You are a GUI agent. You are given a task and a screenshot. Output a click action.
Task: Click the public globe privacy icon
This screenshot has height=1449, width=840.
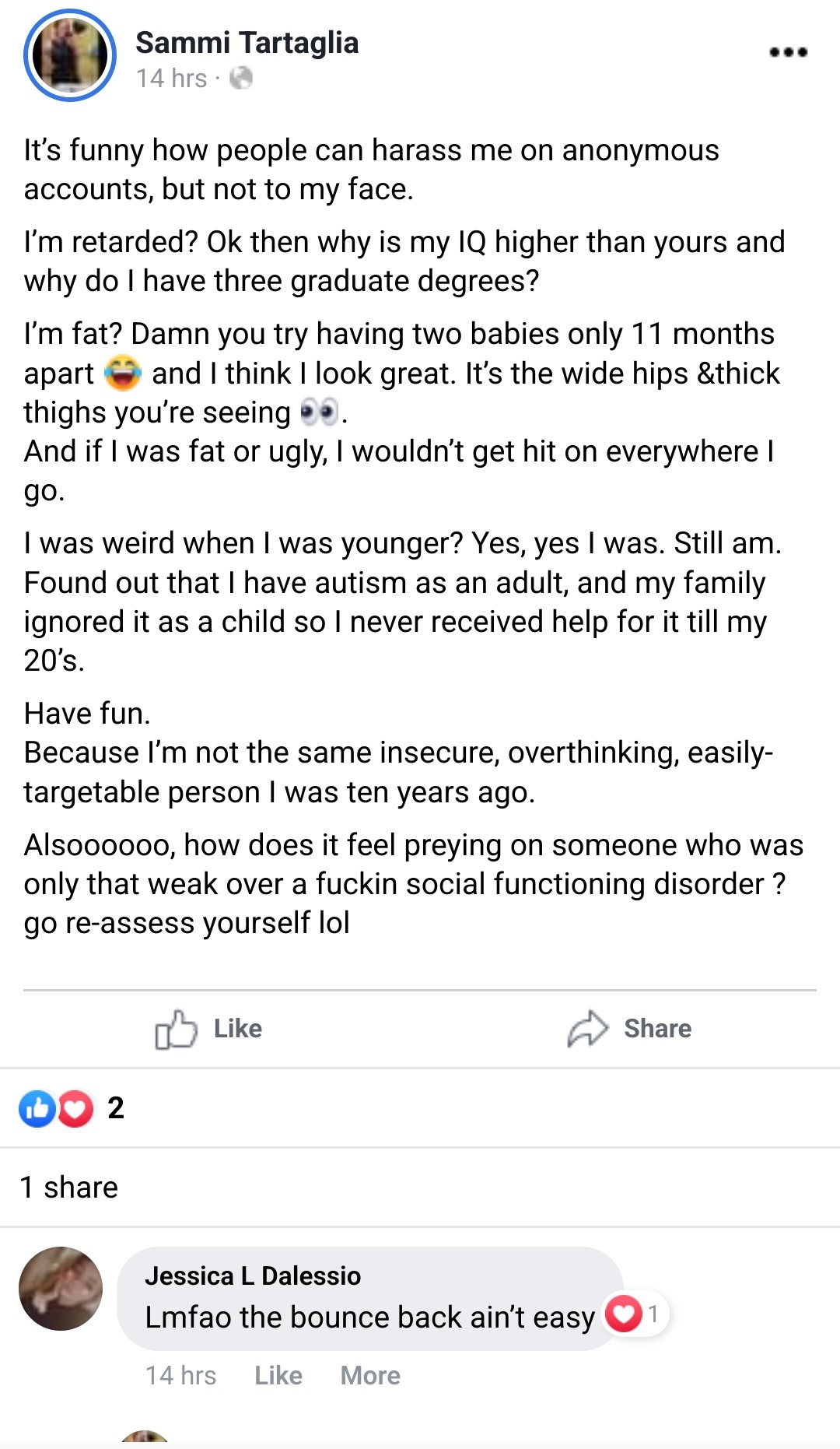click(241, 78)
